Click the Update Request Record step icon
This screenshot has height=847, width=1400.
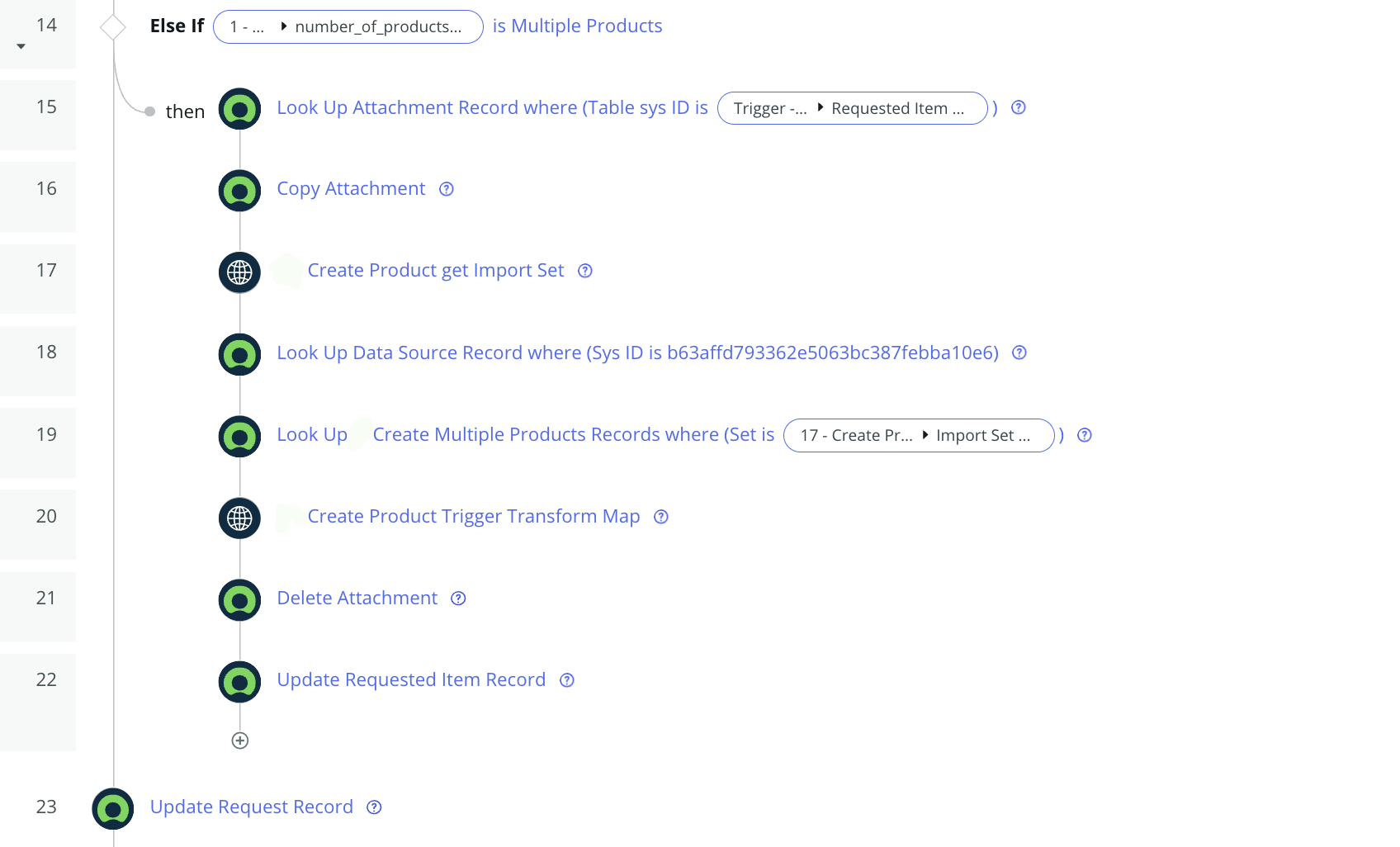click(x=113, y=809)
